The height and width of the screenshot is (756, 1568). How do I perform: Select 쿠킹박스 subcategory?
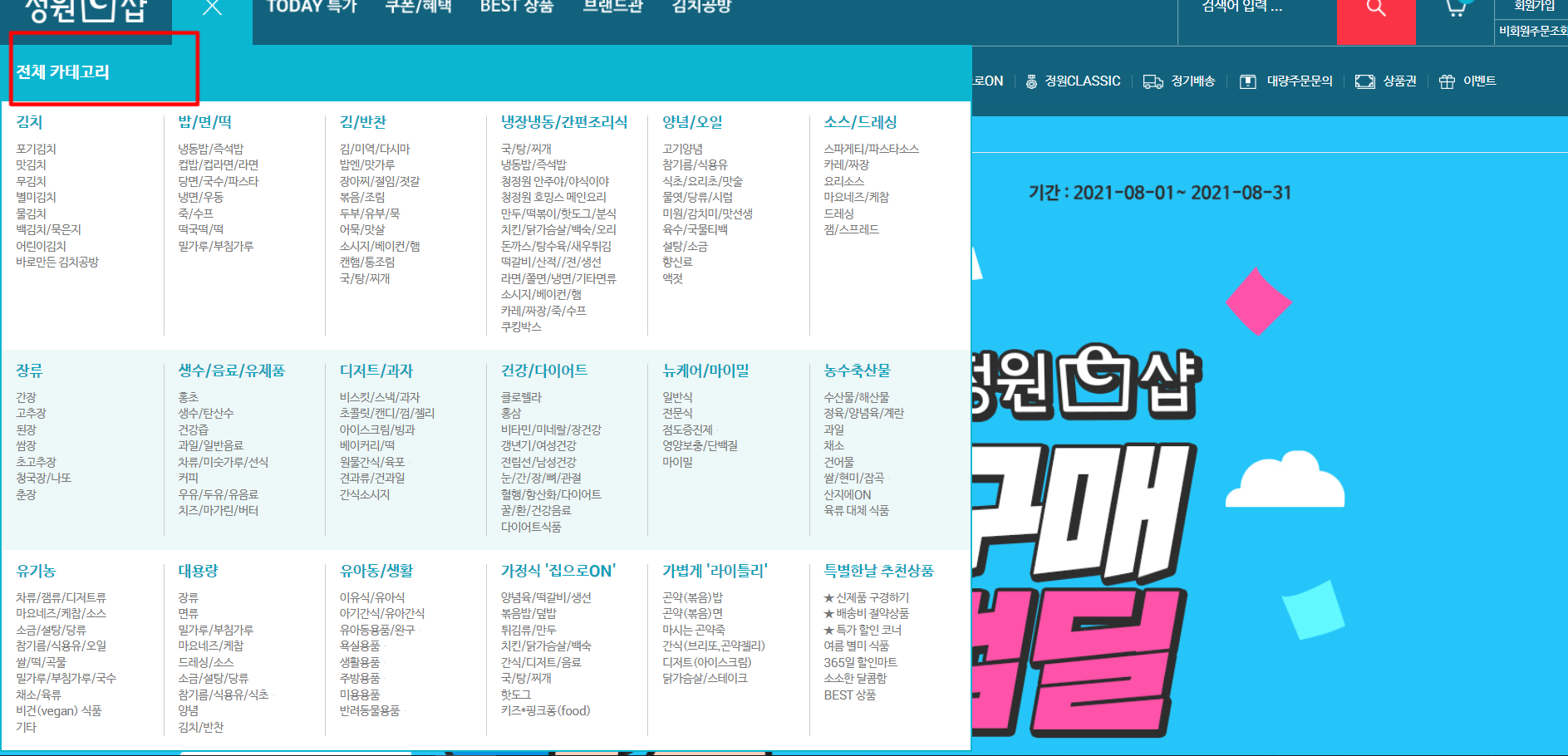[x=521, y=327]
